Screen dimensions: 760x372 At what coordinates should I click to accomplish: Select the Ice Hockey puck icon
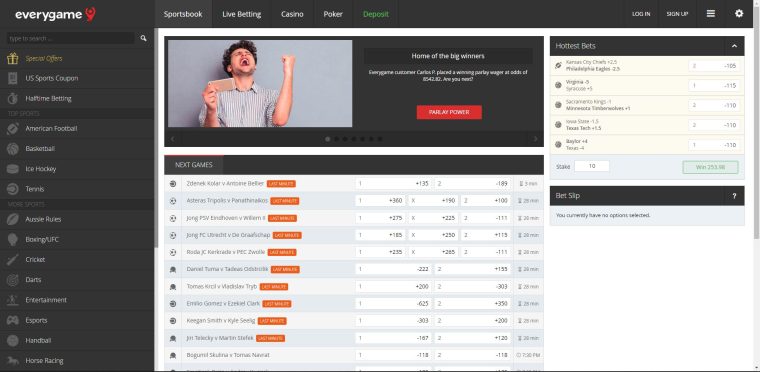13,169
